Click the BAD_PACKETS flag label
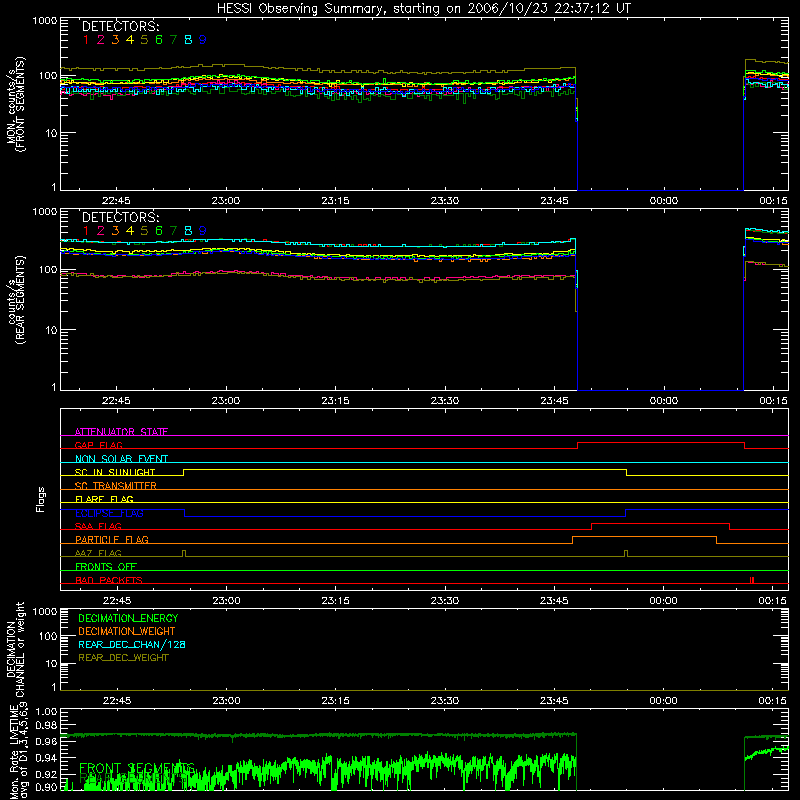 [109, 580]
